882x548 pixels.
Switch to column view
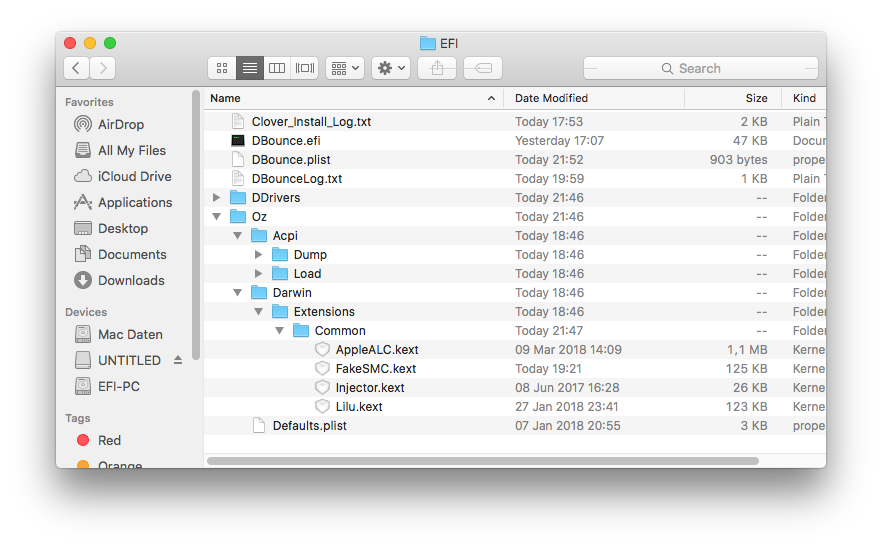(277, 68)
